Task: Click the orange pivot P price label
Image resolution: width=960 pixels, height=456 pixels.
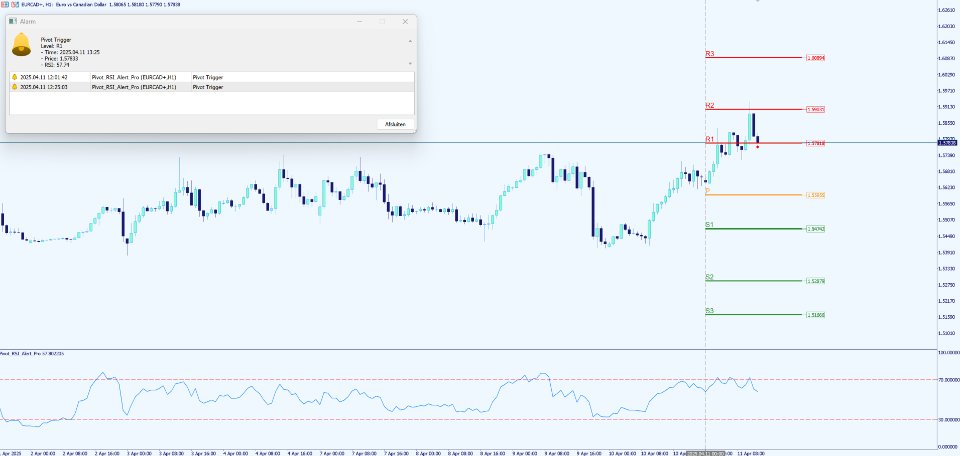Action: pyautogui.click(x=817, y=194)
